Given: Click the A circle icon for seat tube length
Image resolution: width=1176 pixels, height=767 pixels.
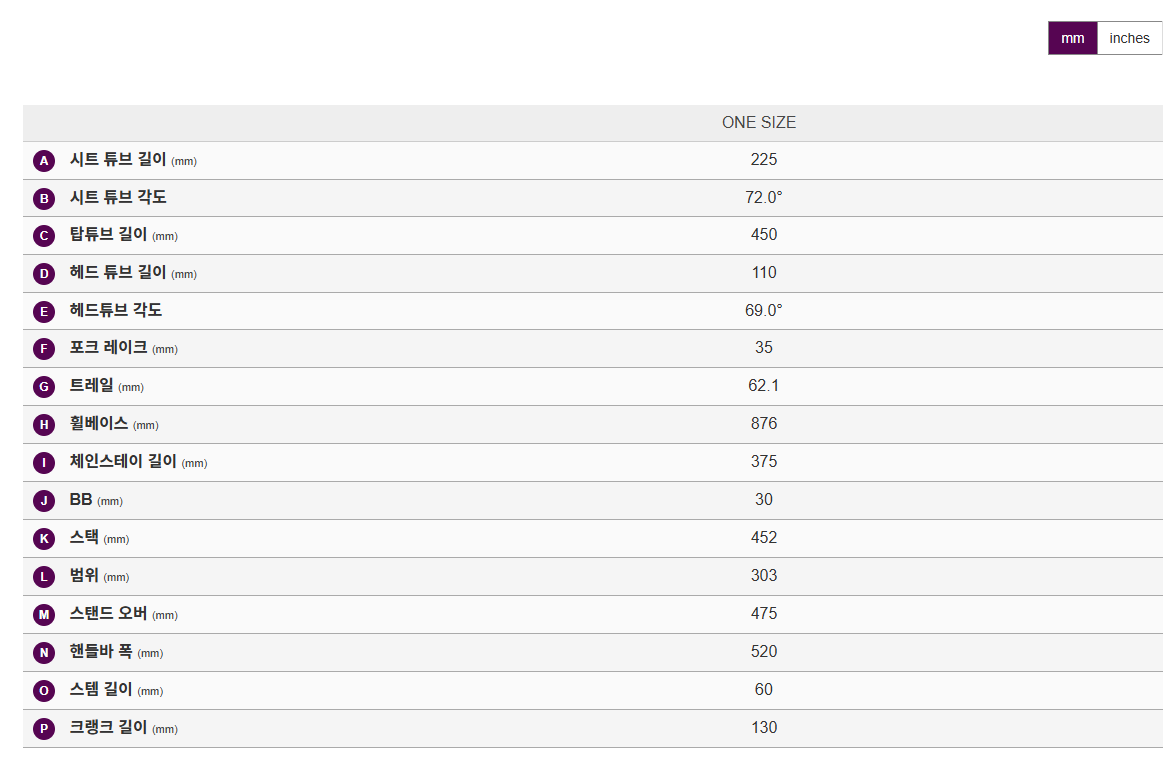Looking at the screenshot, I should (44, 161).
